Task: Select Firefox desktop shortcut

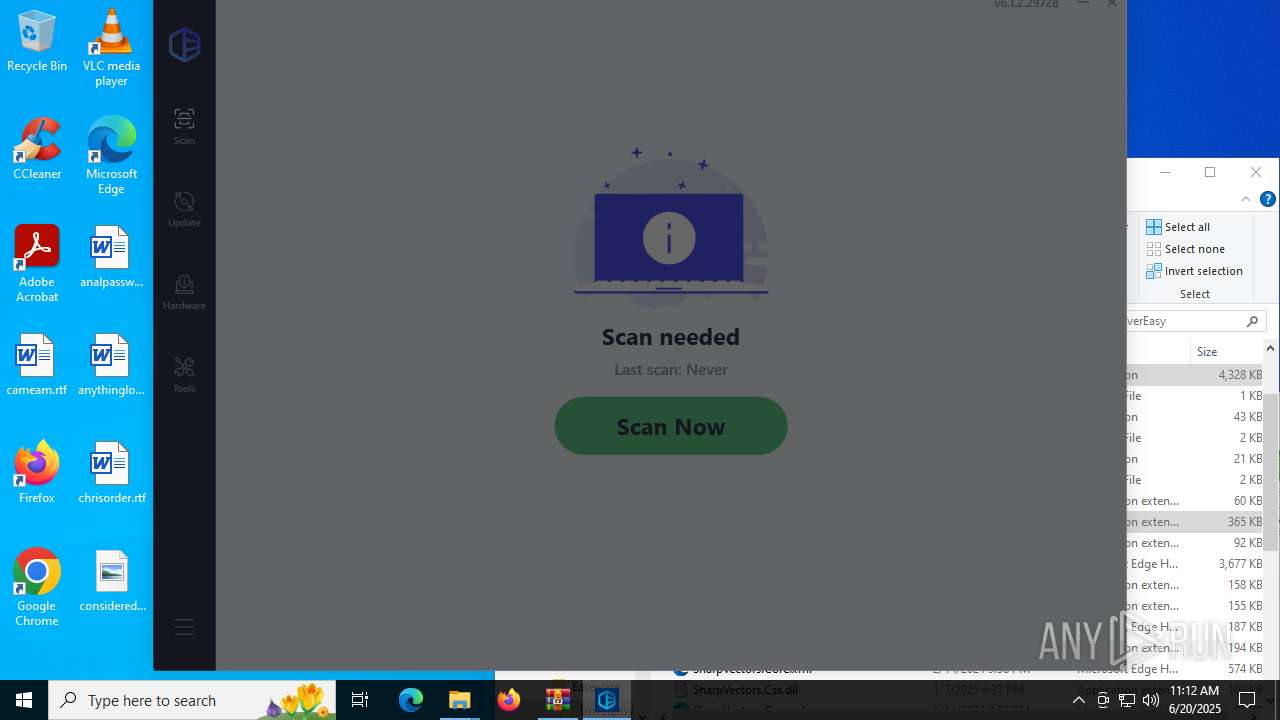Action: pyautogui.click(x=37, y=473)
